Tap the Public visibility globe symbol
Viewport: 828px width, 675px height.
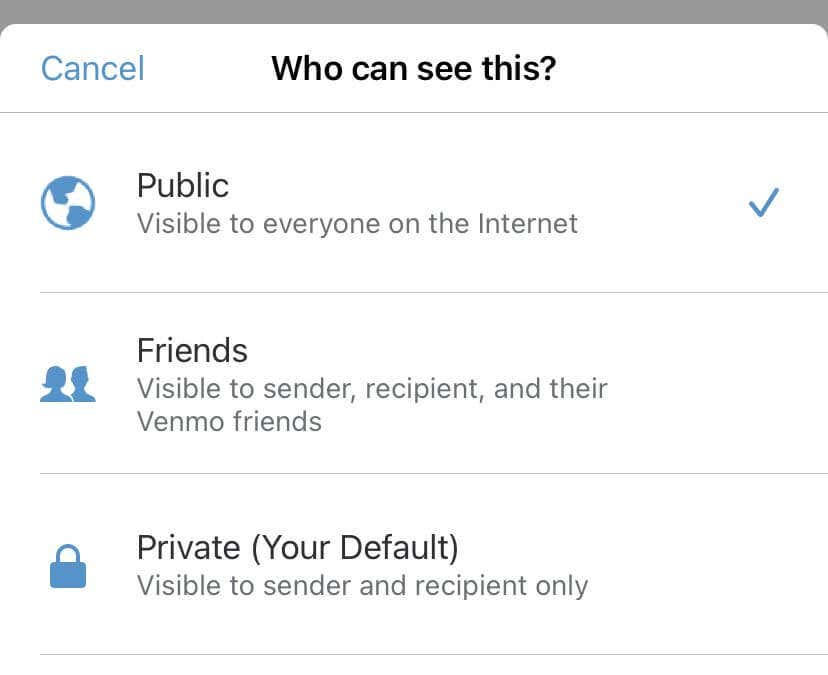point(67,203)
